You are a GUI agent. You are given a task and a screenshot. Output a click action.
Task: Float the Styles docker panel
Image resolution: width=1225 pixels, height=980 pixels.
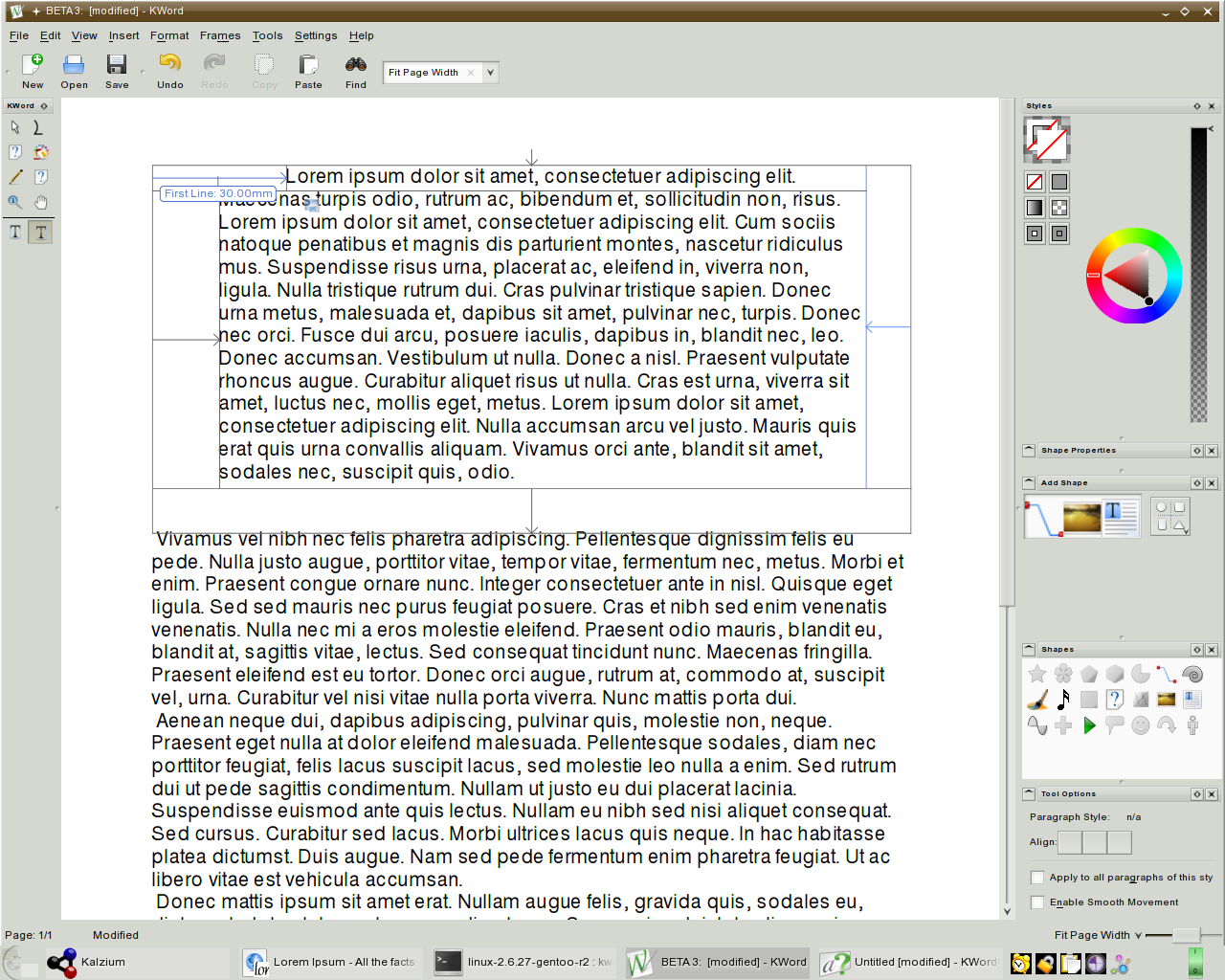(x=1197, y=106)
